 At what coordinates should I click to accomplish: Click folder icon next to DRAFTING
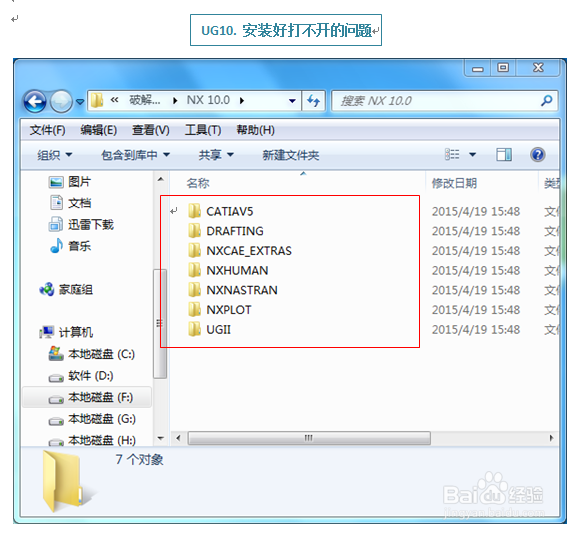[194, 231]
